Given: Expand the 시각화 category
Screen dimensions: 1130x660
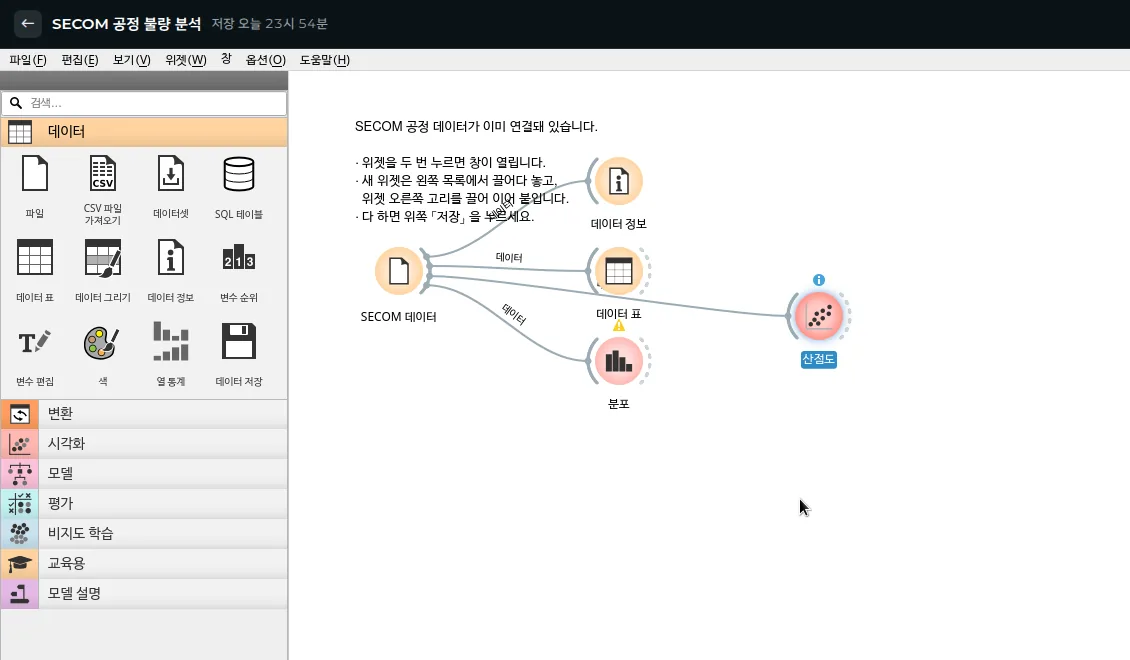Looking at the screenshot, I should pyautogui.click(x=144, y=444).
